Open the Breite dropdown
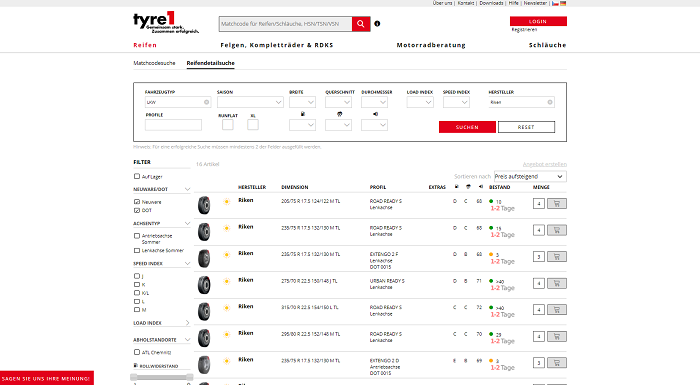The width and height of the screenshot is (700, 385). pos(302,102)
